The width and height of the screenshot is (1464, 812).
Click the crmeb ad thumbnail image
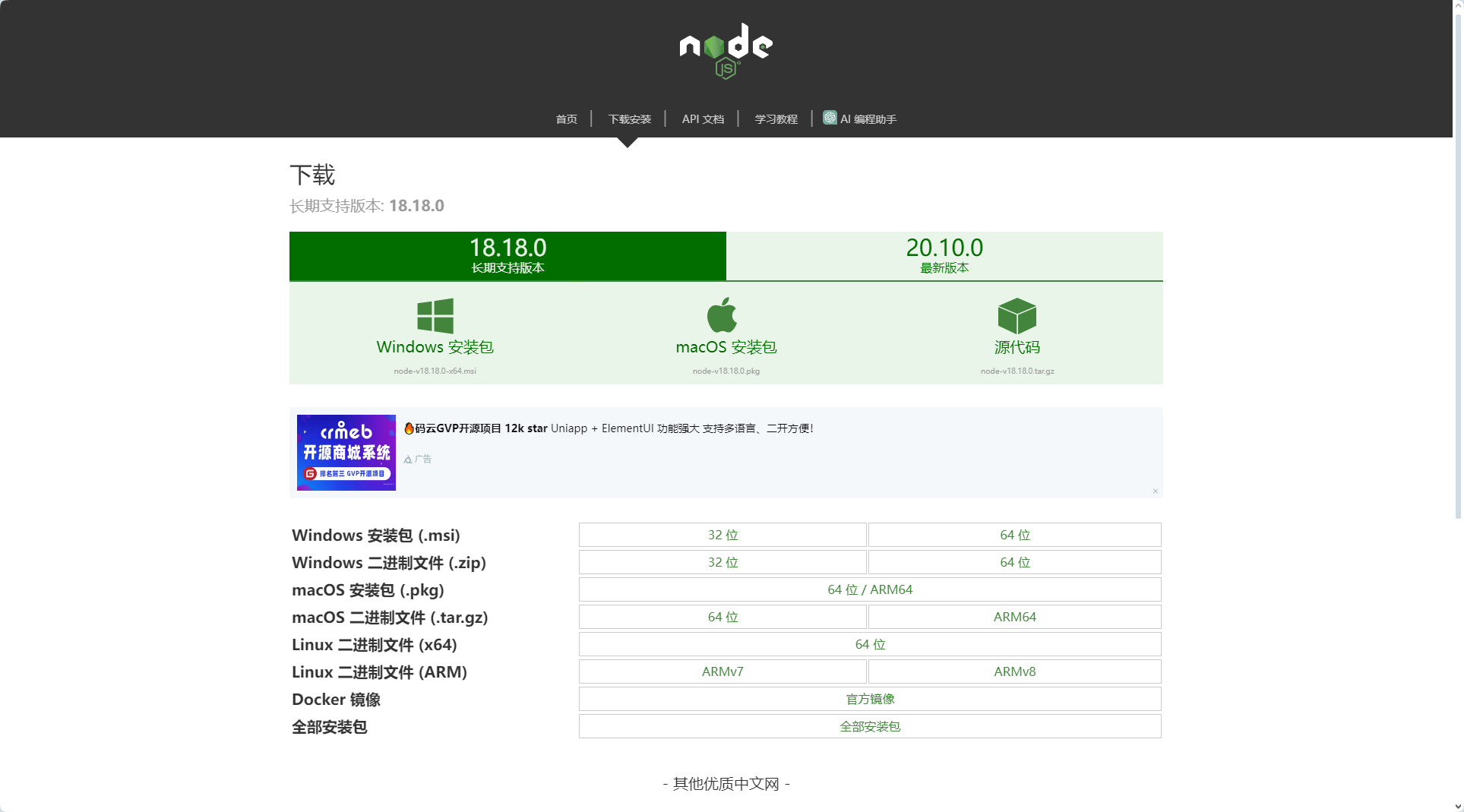(346, 453)
